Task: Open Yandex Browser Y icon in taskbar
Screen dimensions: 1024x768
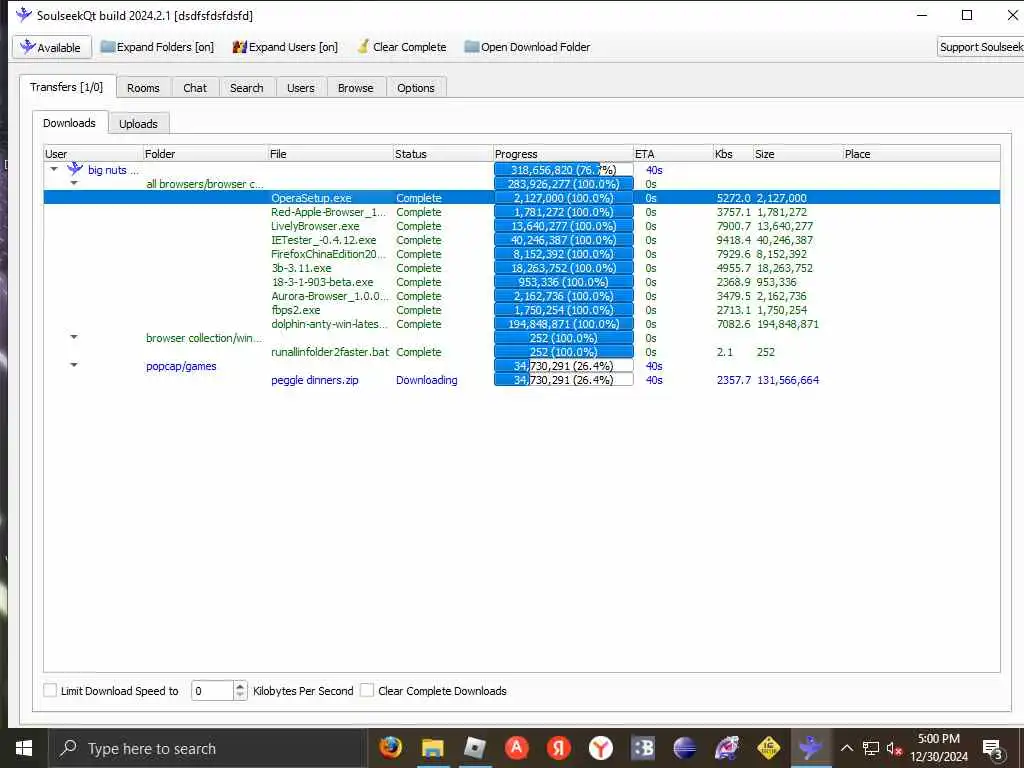Action: 601,748
